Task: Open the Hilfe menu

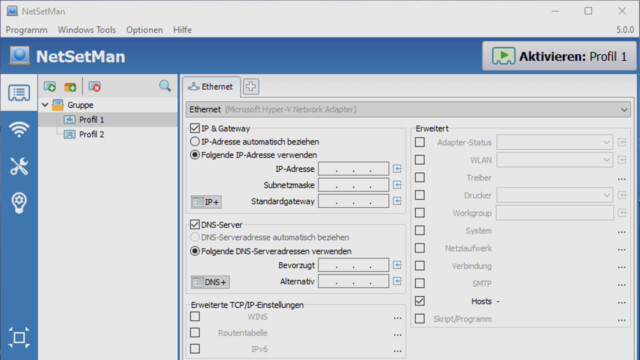Action: click(x=182, y=30)
